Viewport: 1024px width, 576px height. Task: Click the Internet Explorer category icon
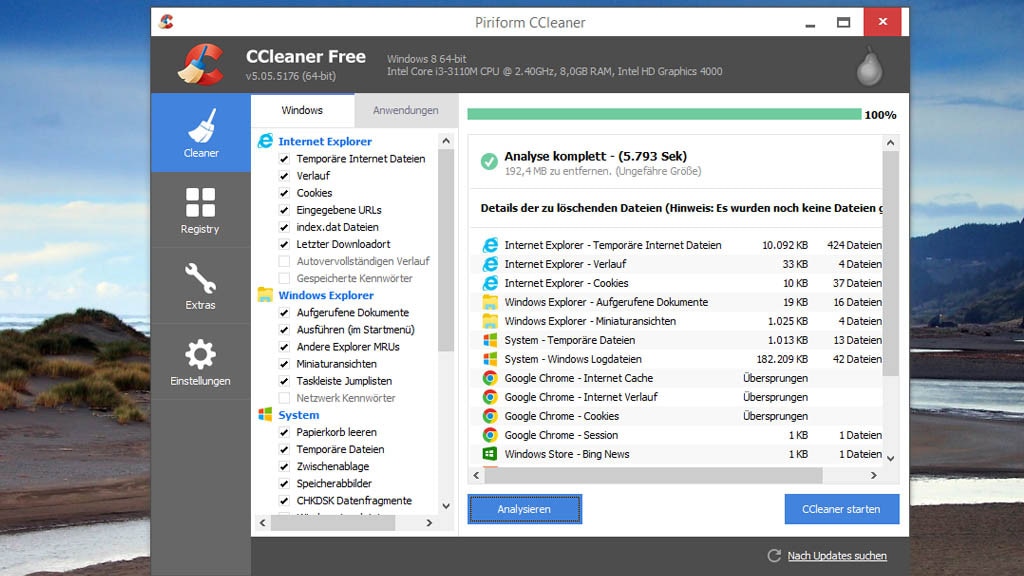pos(265,141)
